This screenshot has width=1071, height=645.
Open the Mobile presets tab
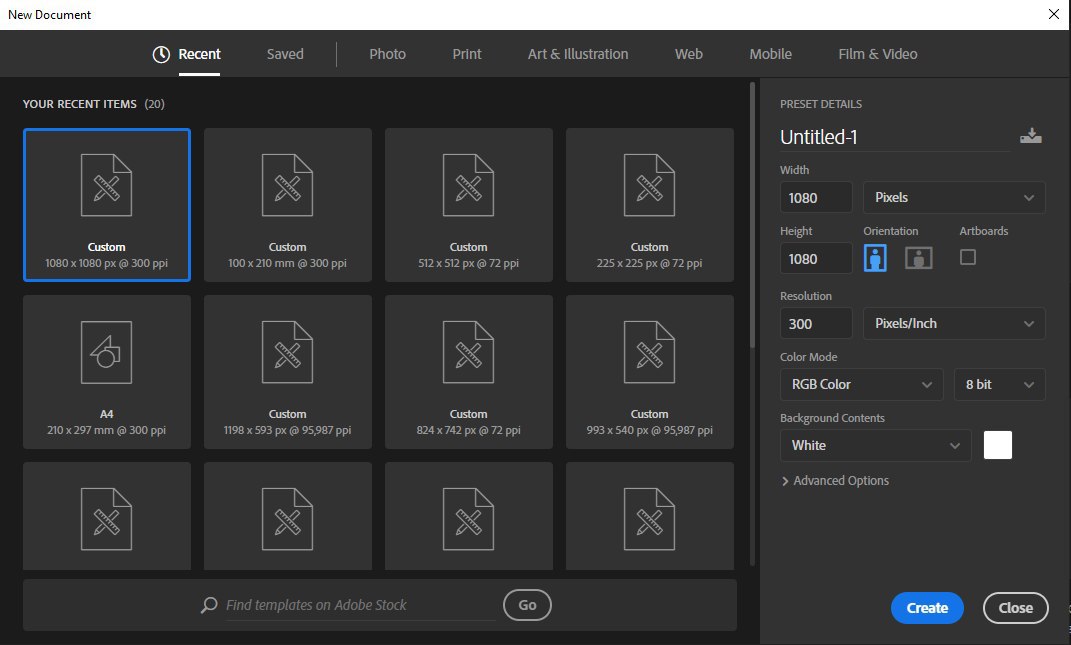770,54
